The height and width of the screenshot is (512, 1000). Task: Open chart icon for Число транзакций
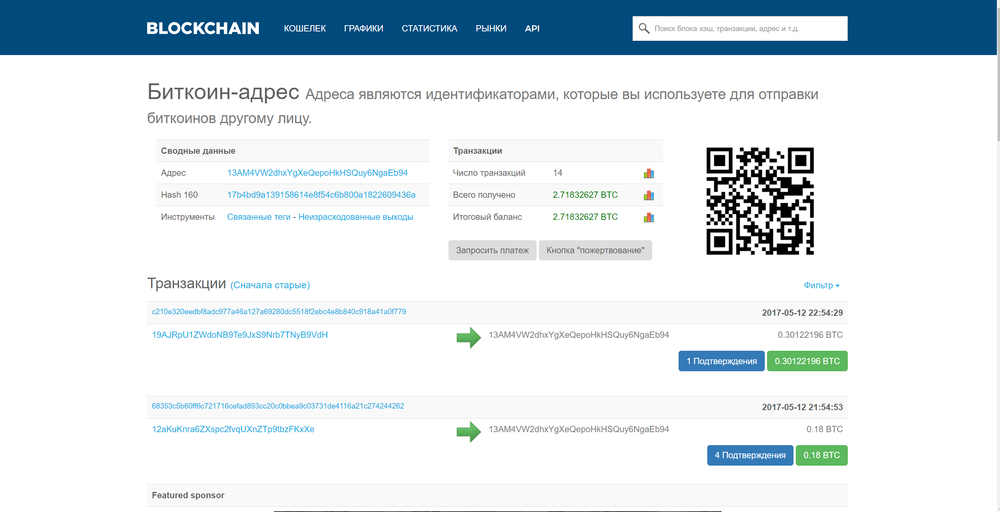click(649, 173)
